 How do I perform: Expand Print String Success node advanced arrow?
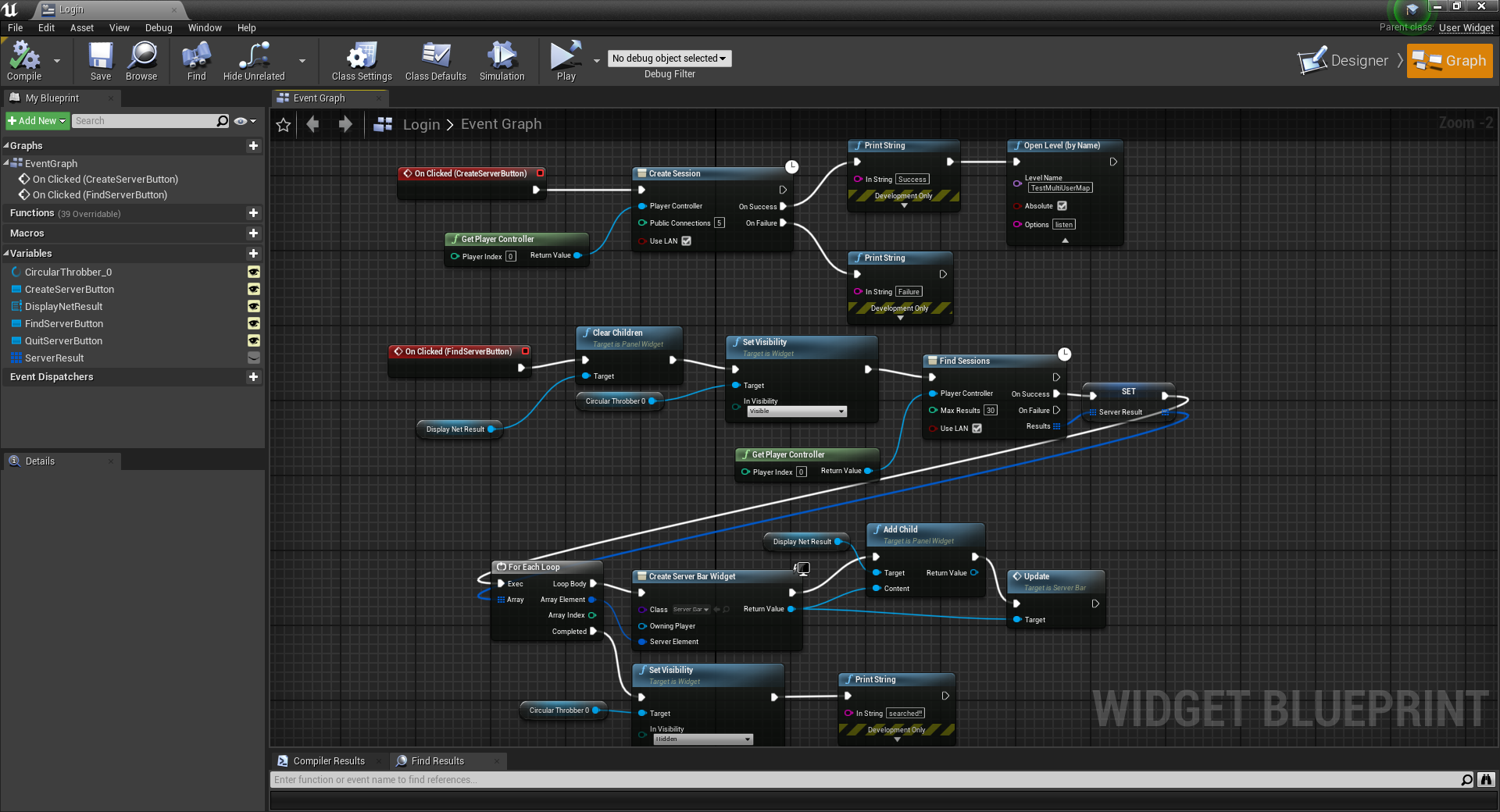(905, 206)
